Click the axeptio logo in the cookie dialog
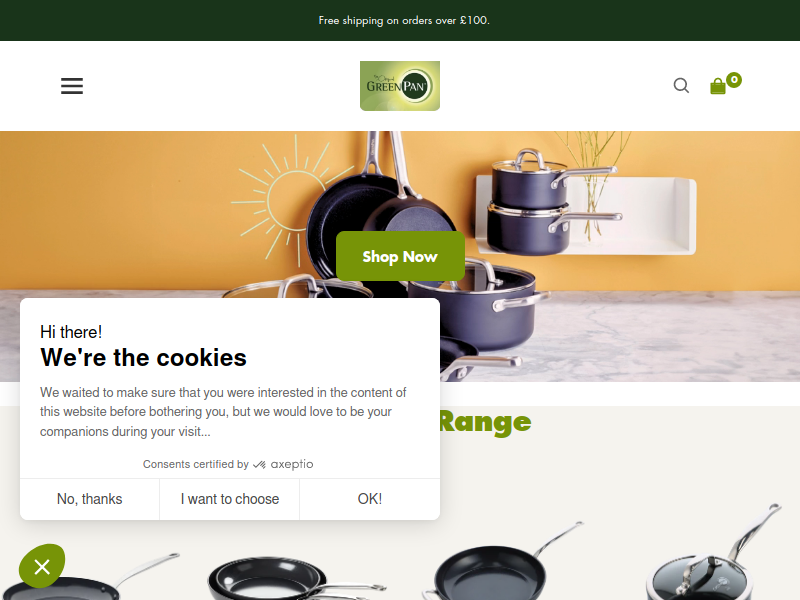The image size is (800, 600). [x=283, y=464]
